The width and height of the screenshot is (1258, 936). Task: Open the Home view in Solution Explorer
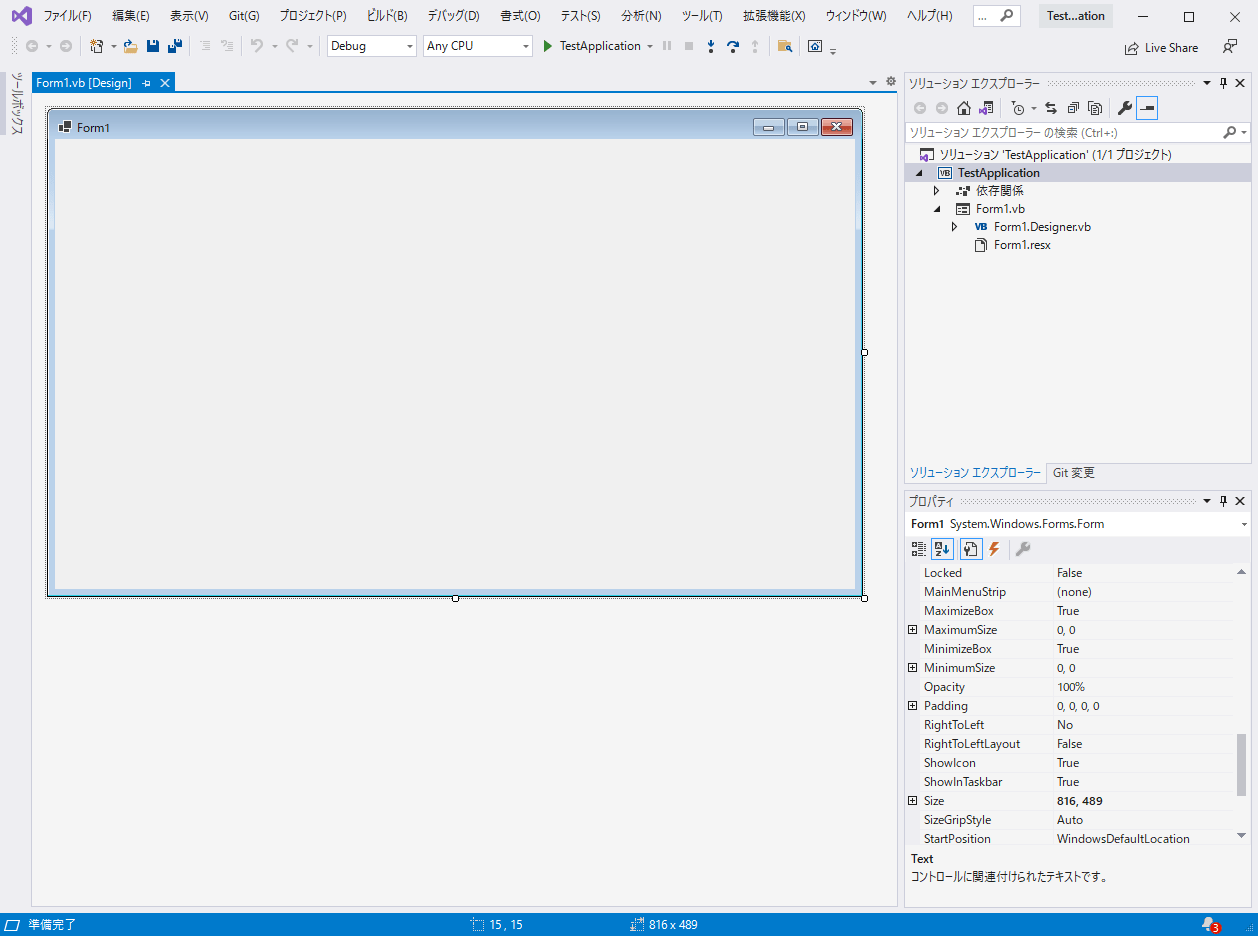[963, 107]
